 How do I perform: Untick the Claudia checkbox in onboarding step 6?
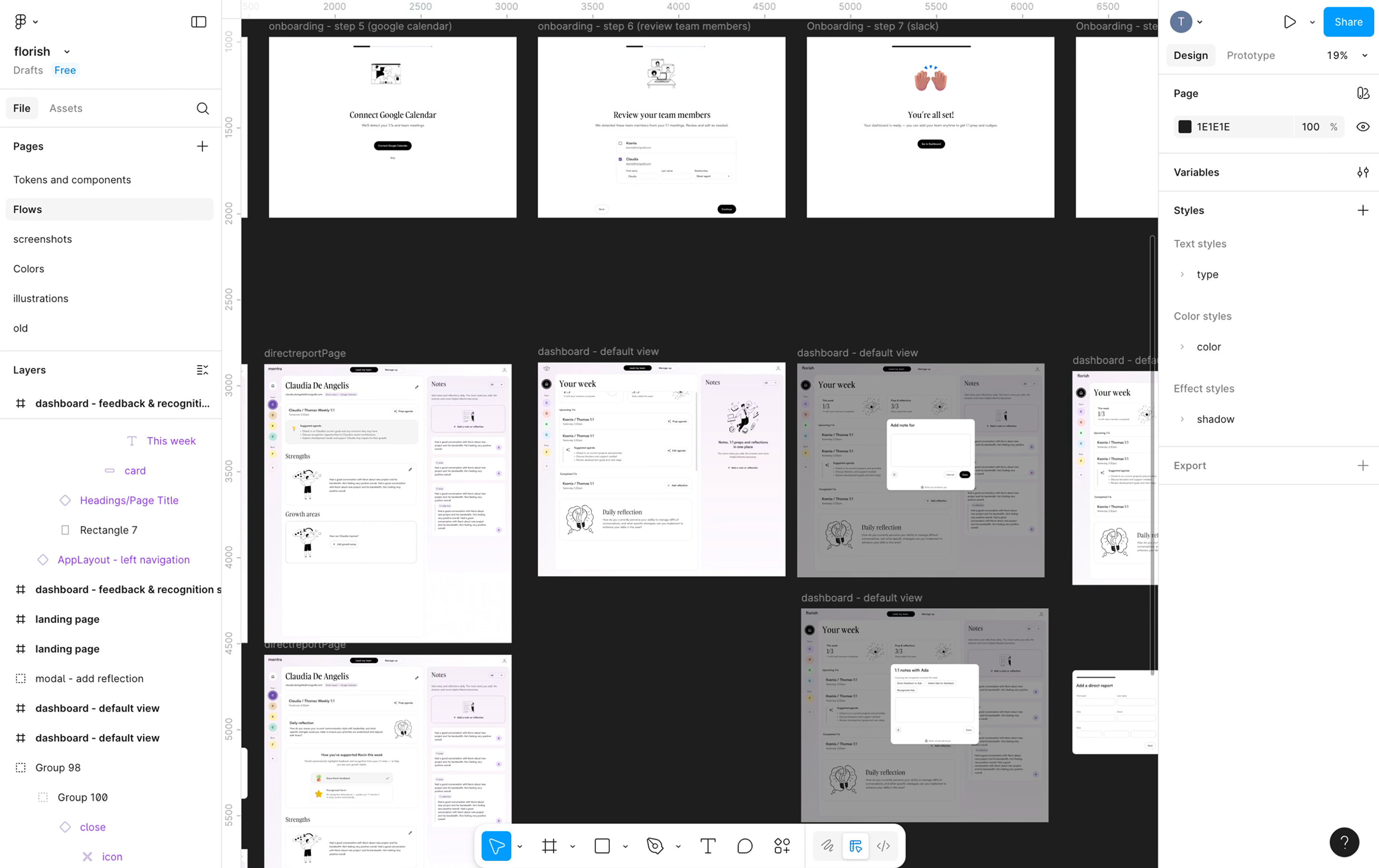coord(620,159)
